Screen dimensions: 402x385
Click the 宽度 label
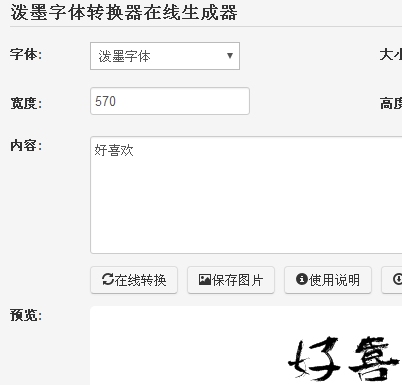coord(26,103)
